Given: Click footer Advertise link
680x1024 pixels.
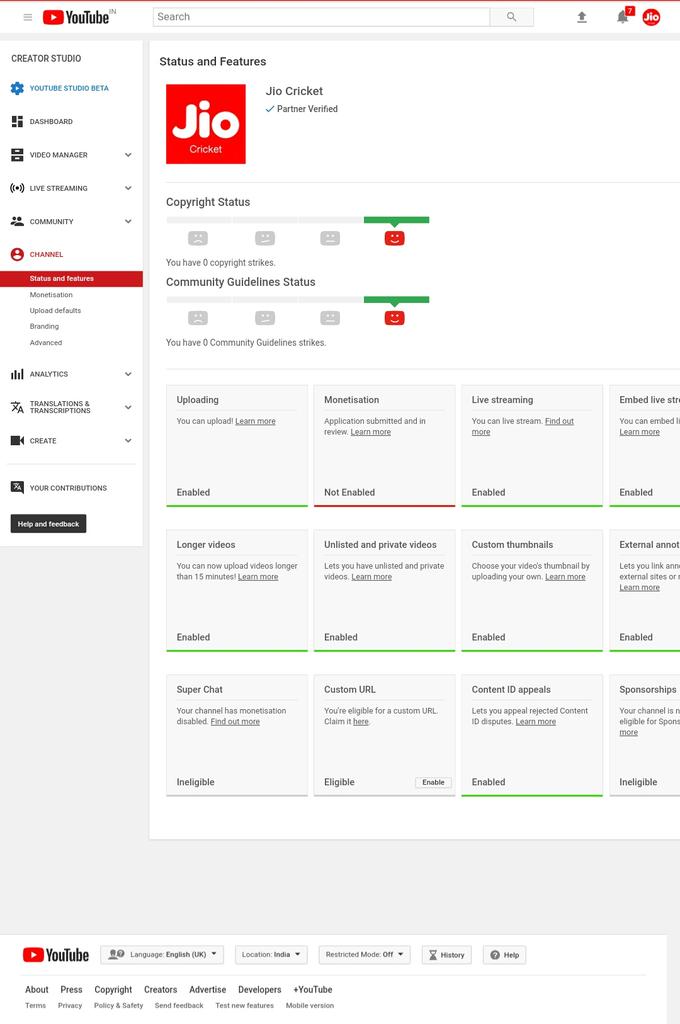Looking at the screenshot, I should point(208,990).
